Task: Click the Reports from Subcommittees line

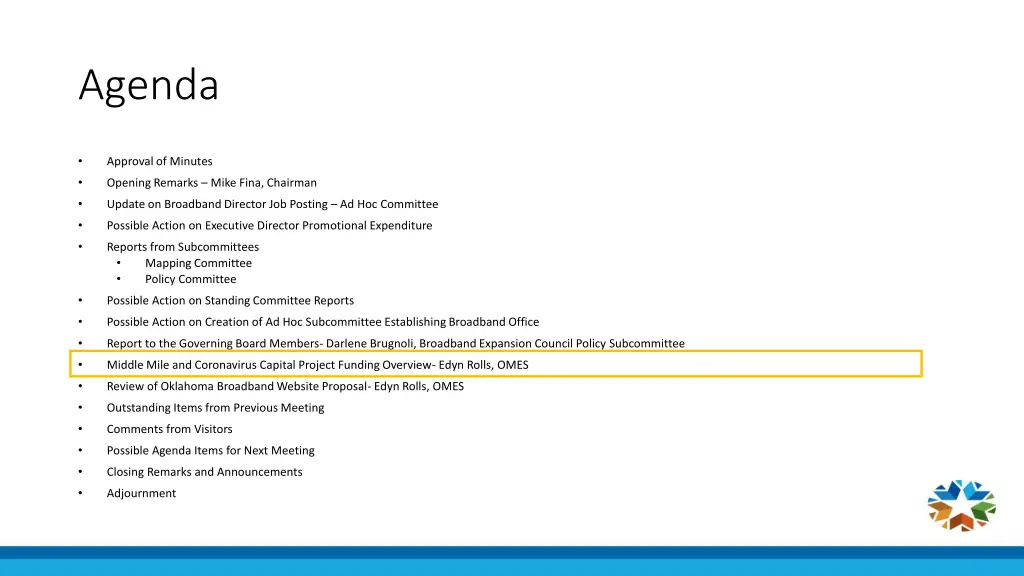Action: [182, 247]
